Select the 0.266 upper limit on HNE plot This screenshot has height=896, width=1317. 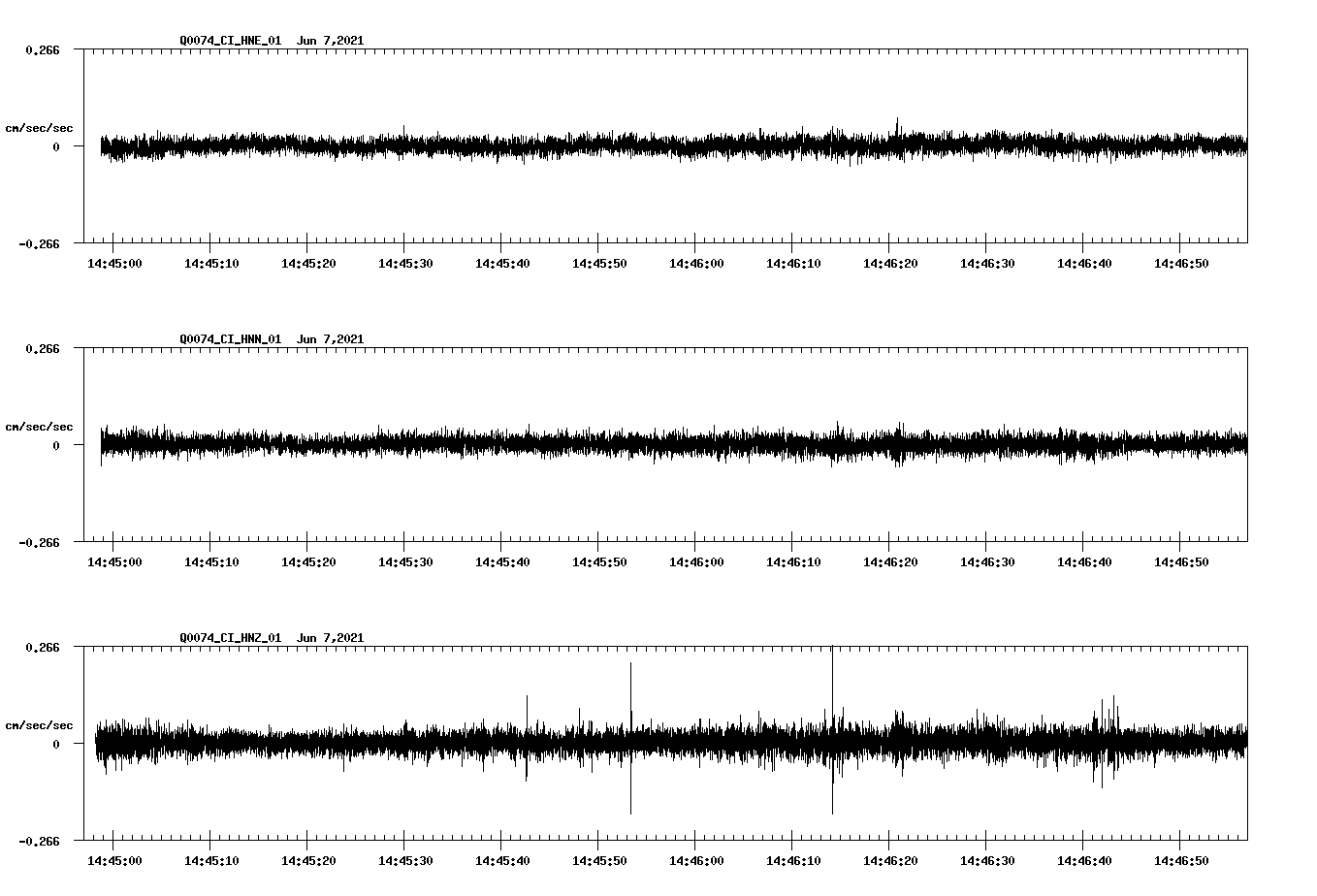[x=42, y=50]
